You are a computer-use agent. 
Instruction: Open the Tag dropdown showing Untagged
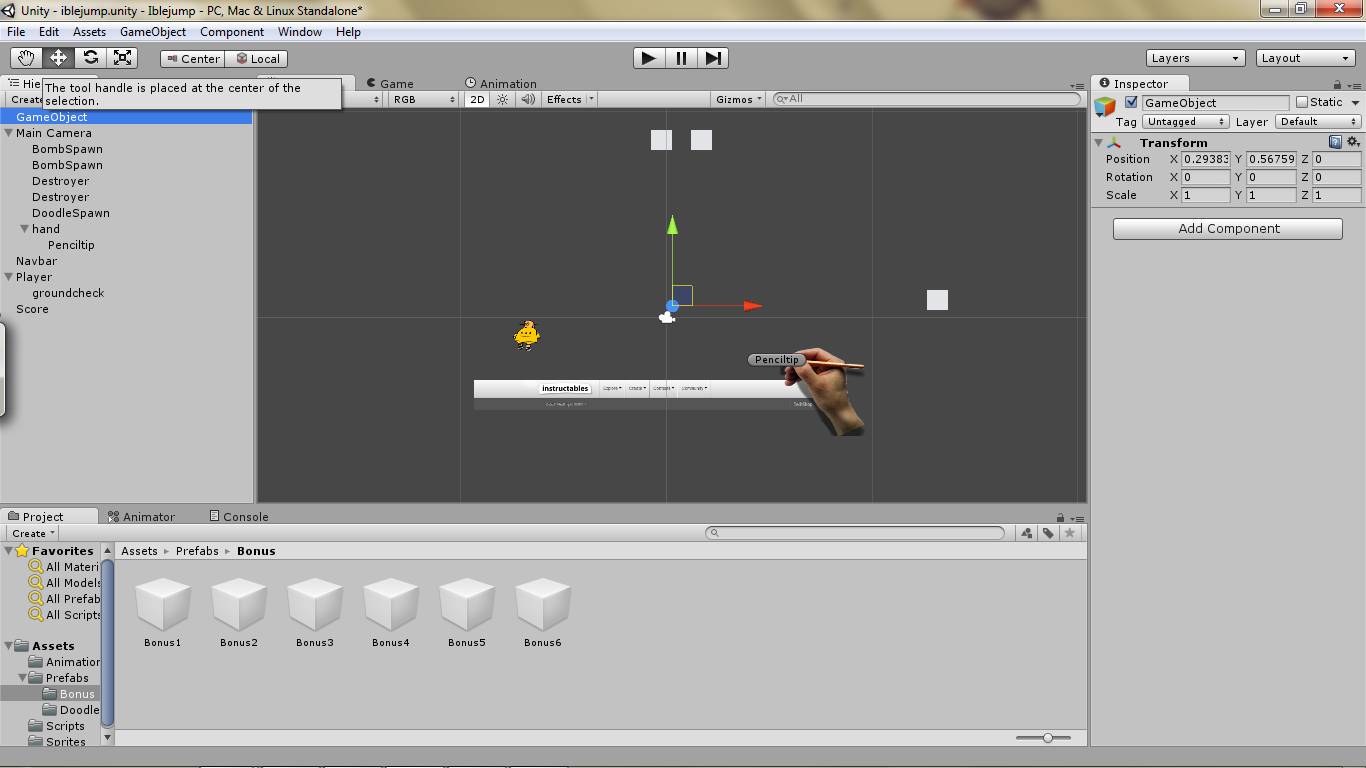tap(1186, 121)
